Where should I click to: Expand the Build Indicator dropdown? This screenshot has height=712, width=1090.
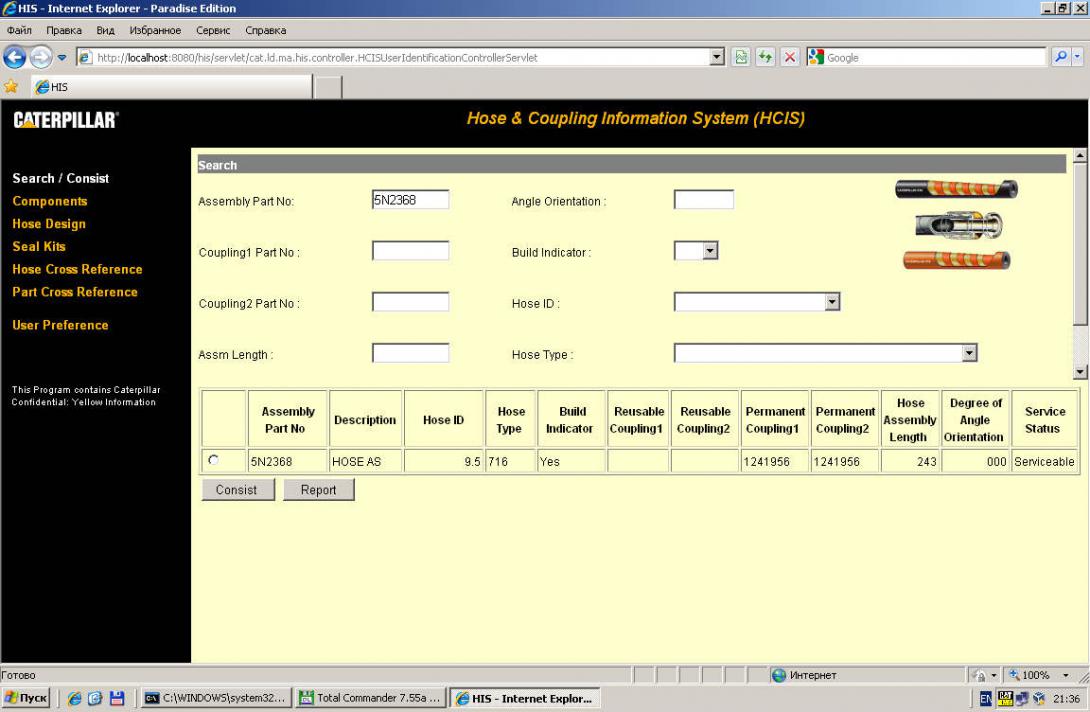coord(710,251)
